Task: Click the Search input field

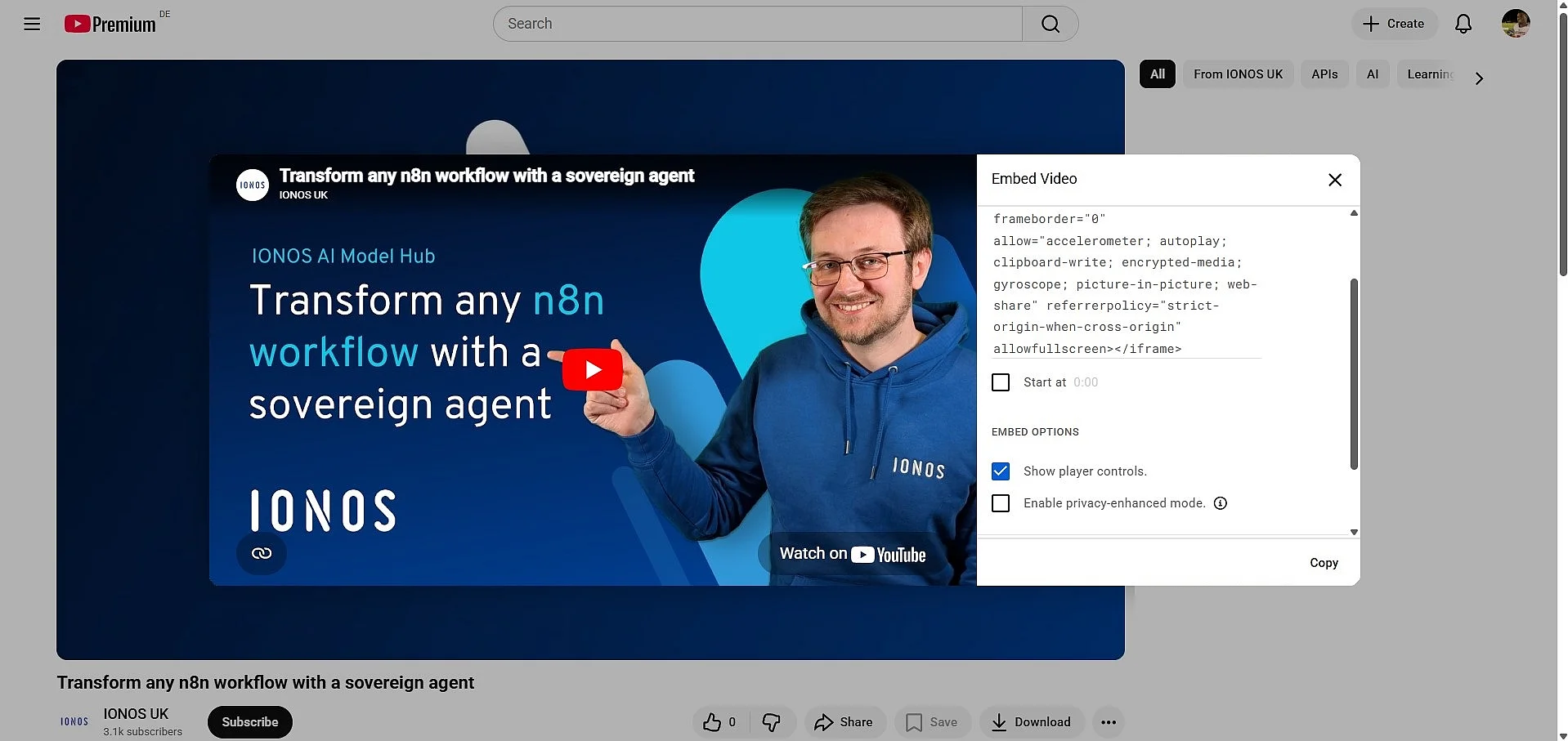Action: tap(758, 24)
